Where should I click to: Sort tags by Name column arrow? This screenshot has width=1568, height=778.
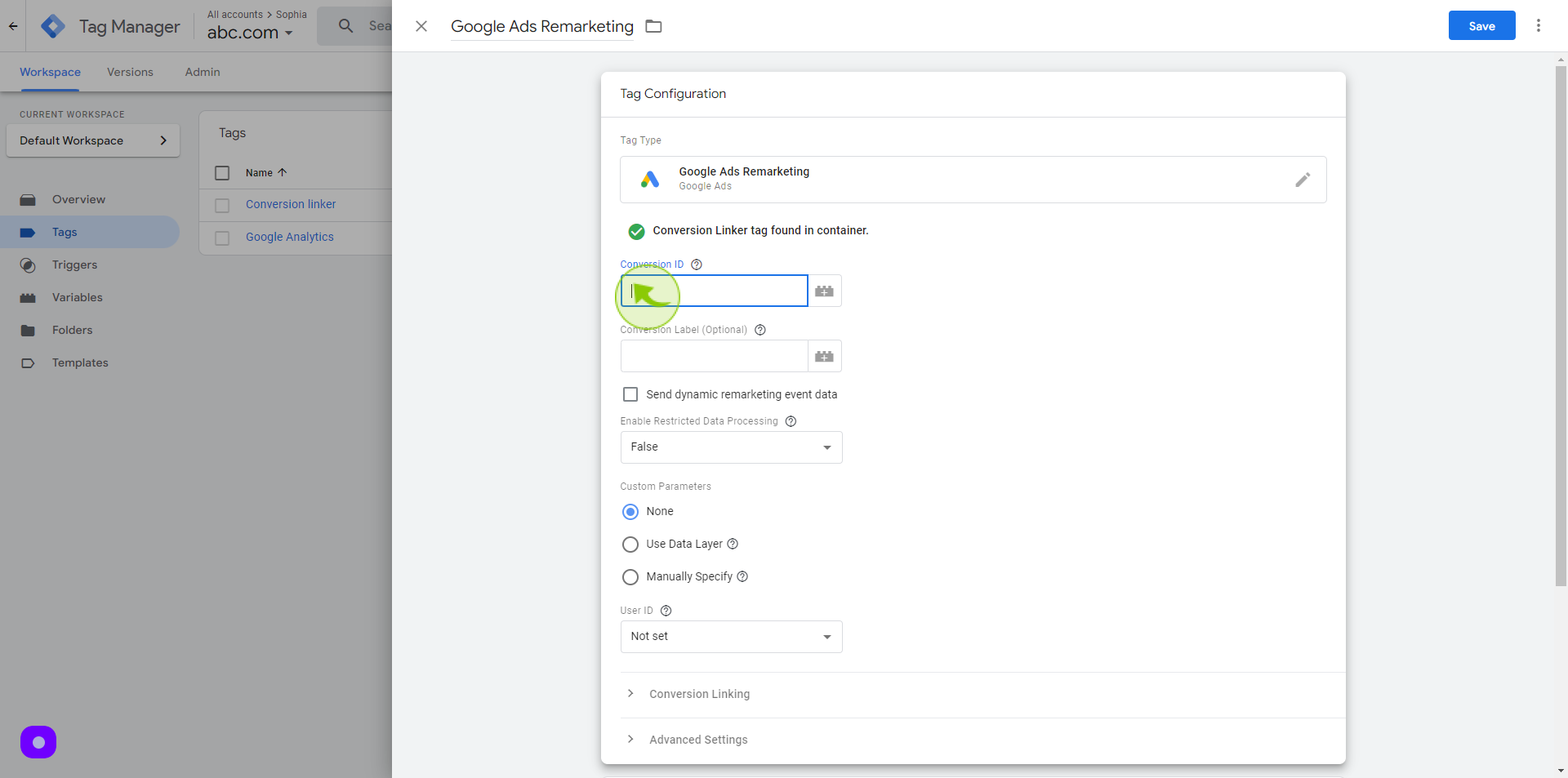coord(283,172)
